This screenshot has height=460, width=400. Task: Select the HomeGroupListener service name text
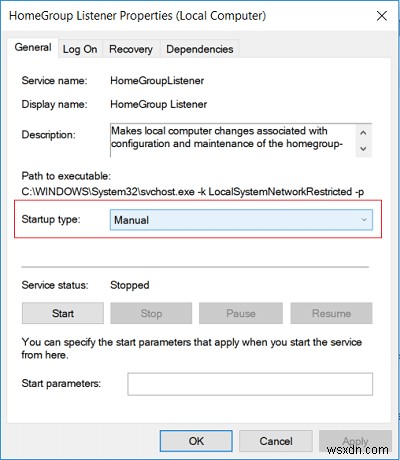coord(157,81)
